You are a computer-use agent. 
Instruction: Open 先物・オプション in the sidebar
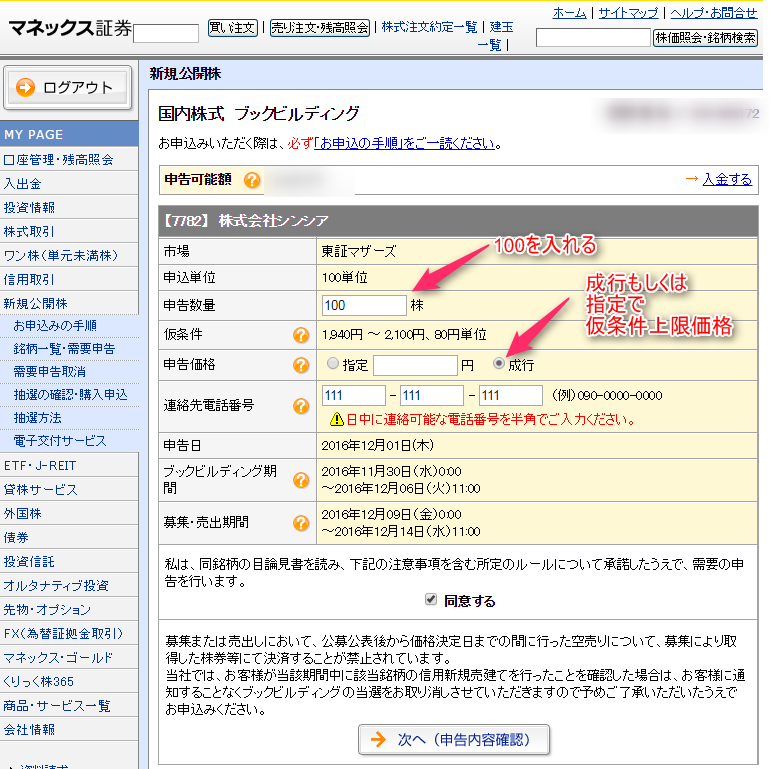pyautogui.click(x=69, y=610)
